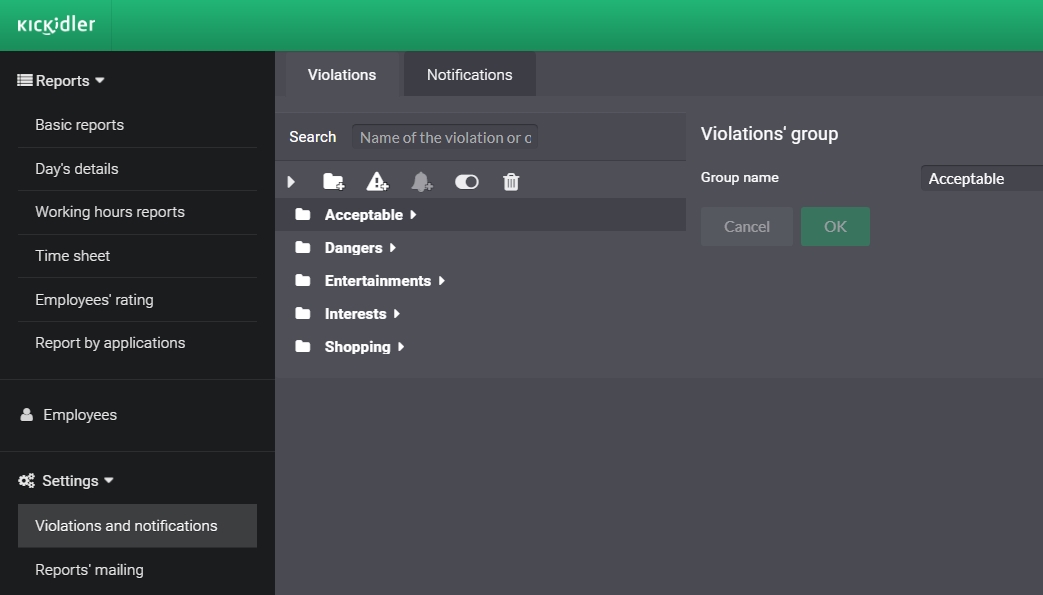Screen dimensions: 1043x595
Task: Click the Kickidler logo
Action: pos(56,25)
